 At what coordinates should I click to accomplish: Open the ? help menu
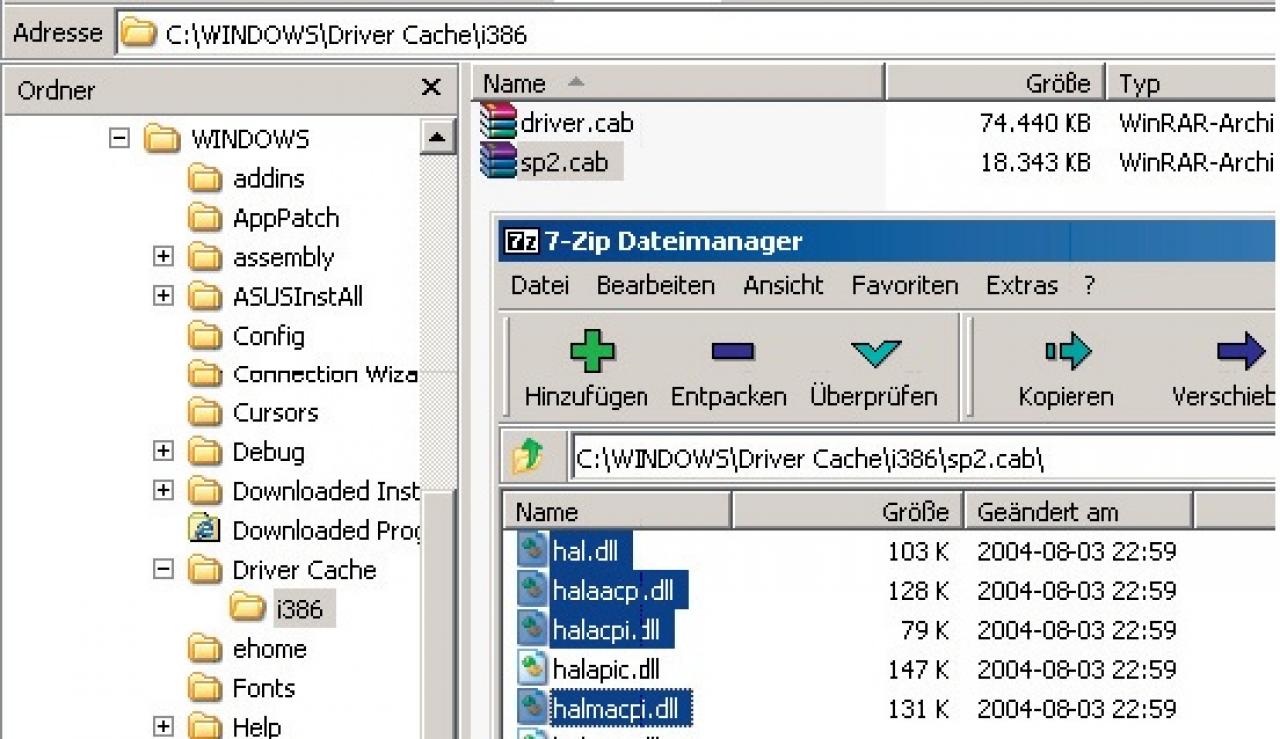[x=1089, y=285]
